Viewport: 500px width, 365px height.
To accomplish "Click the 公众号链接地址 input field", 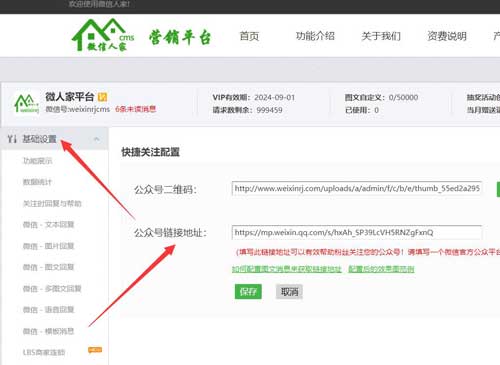I will (x=357, y=232).
